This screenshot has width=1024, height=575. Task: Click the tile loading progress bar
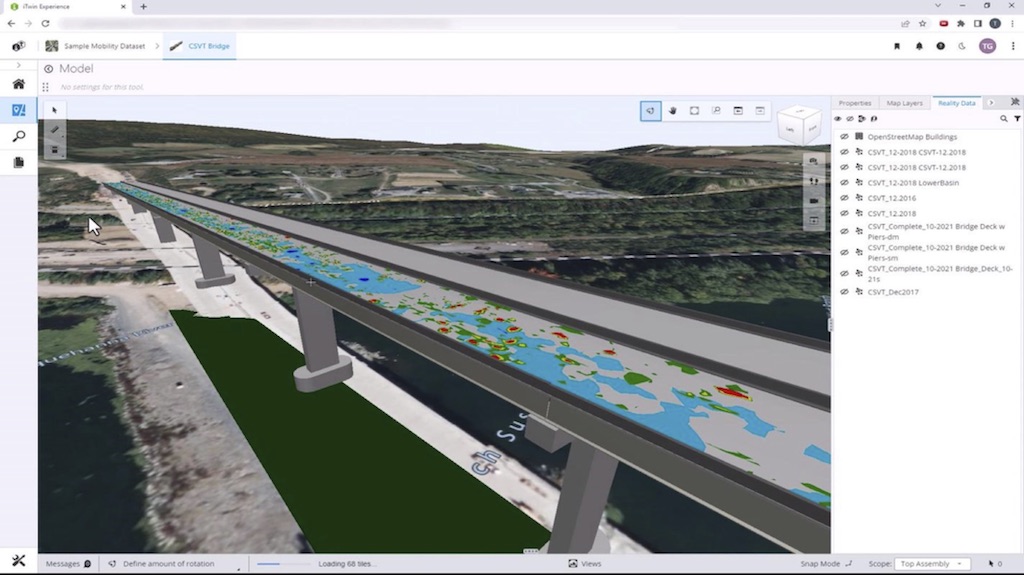coord(283,564)
